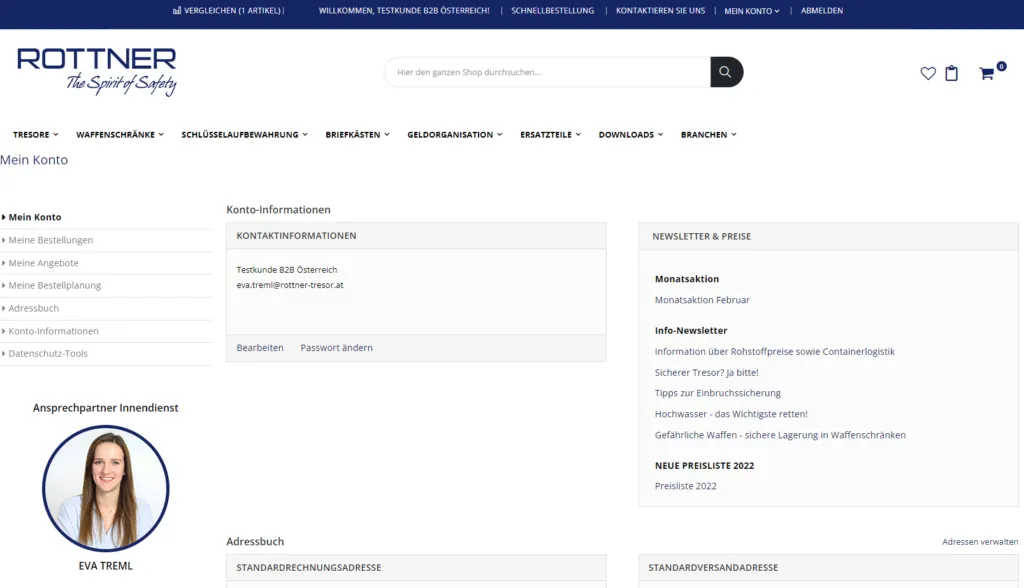This screenshot has width=1024, height=588.
Task: Expand the Branchen menu
Action: [x=709, y=135]
